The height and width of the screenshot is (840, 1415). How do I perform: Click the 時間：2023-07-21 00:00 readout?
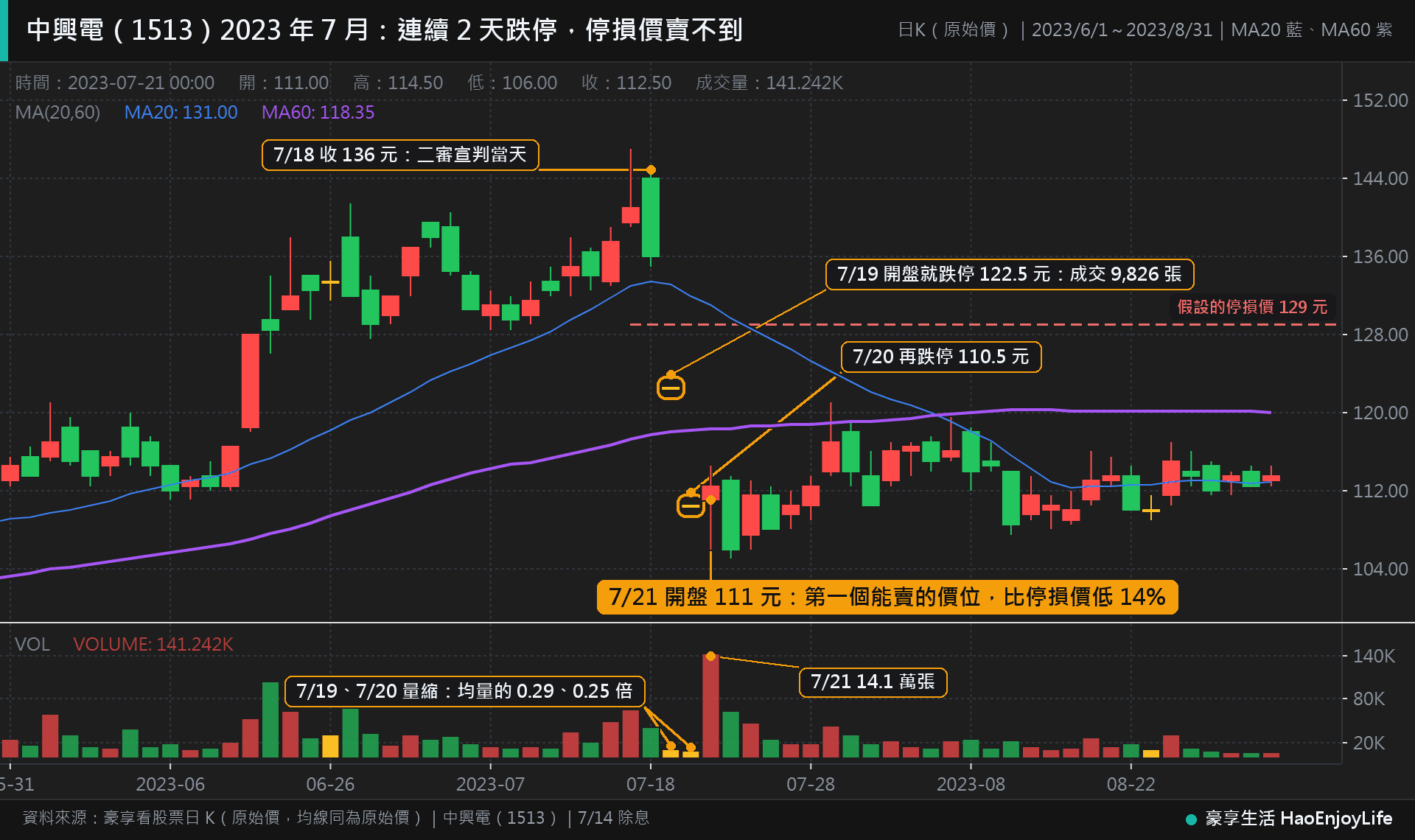point(115,83)
